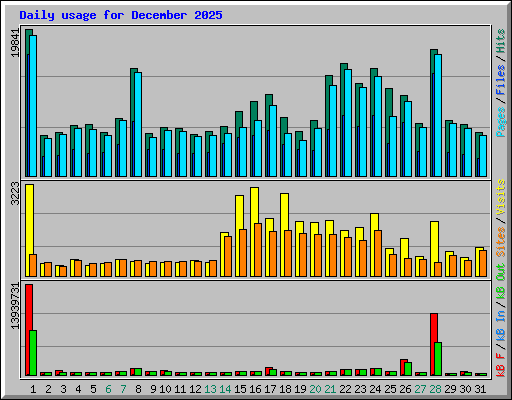Image resolution: width=512 pixels, height=400 pixels.
Task: Select x-axis day label 9
Action: pyautogui.click(x=153, y=389)
